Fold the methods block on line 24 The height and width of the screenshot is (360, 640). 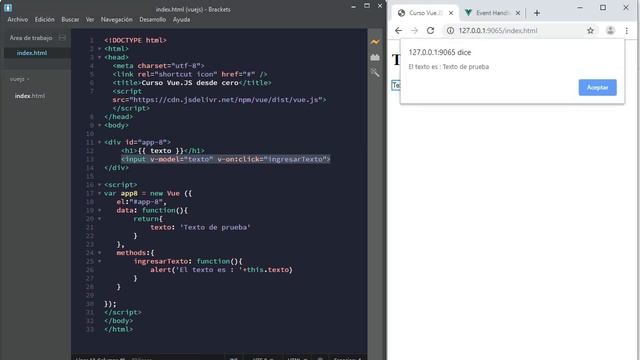(99, 253)
